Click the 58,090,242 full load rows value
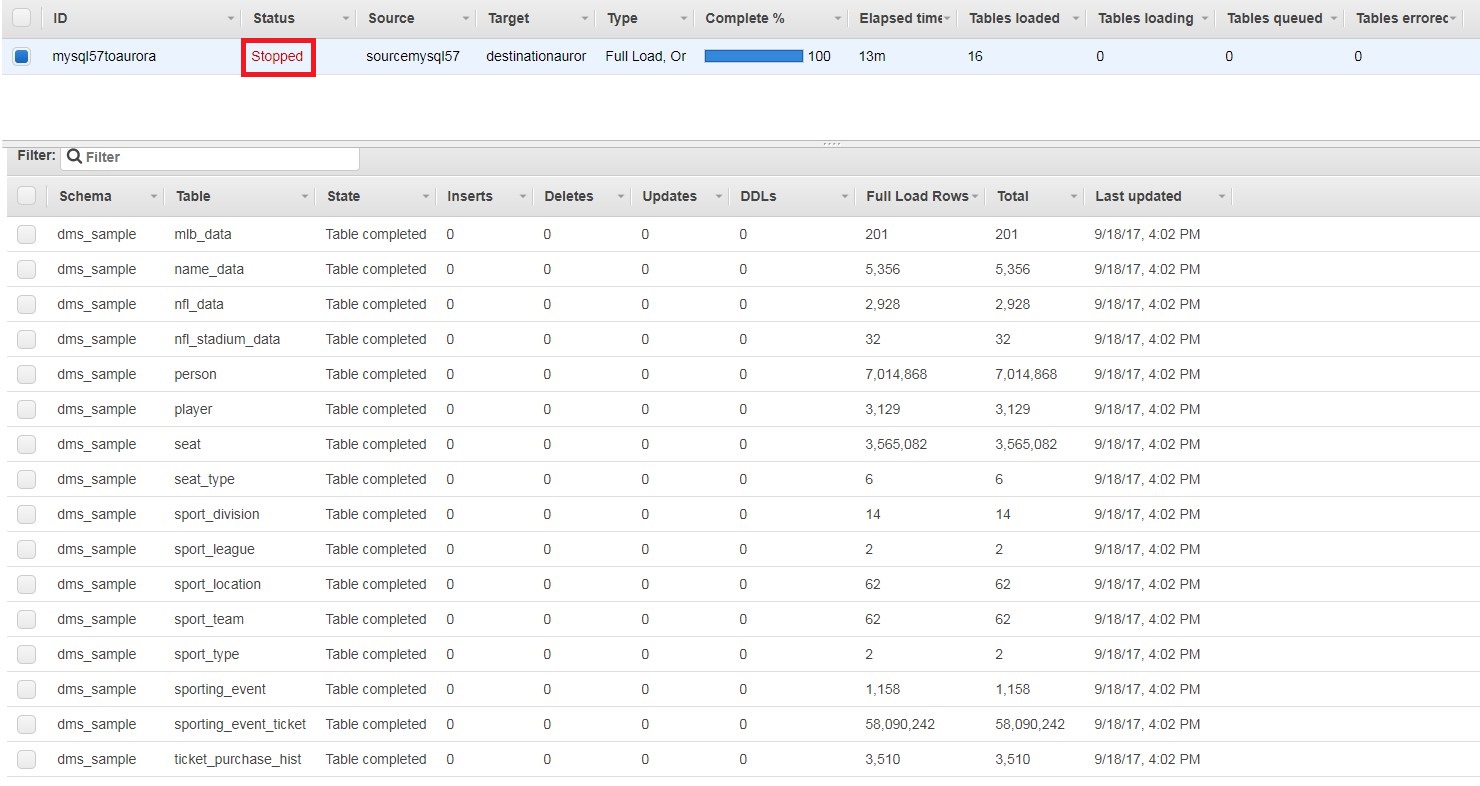This screenshot has width=1480, height=786. (x=900, y=724)
